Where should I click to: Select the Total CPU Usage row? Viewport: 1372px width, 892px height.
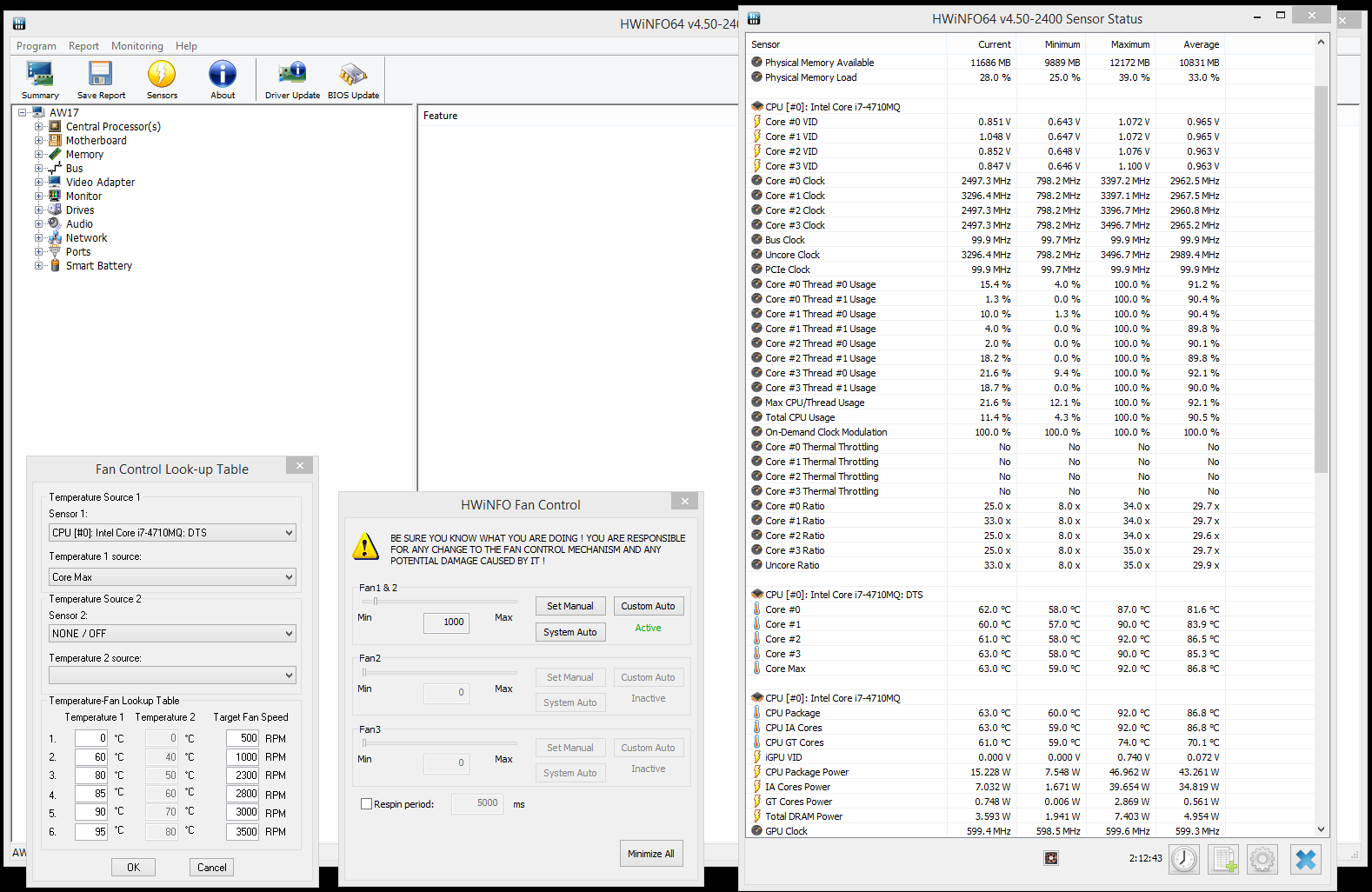(x=1031, y=417)
